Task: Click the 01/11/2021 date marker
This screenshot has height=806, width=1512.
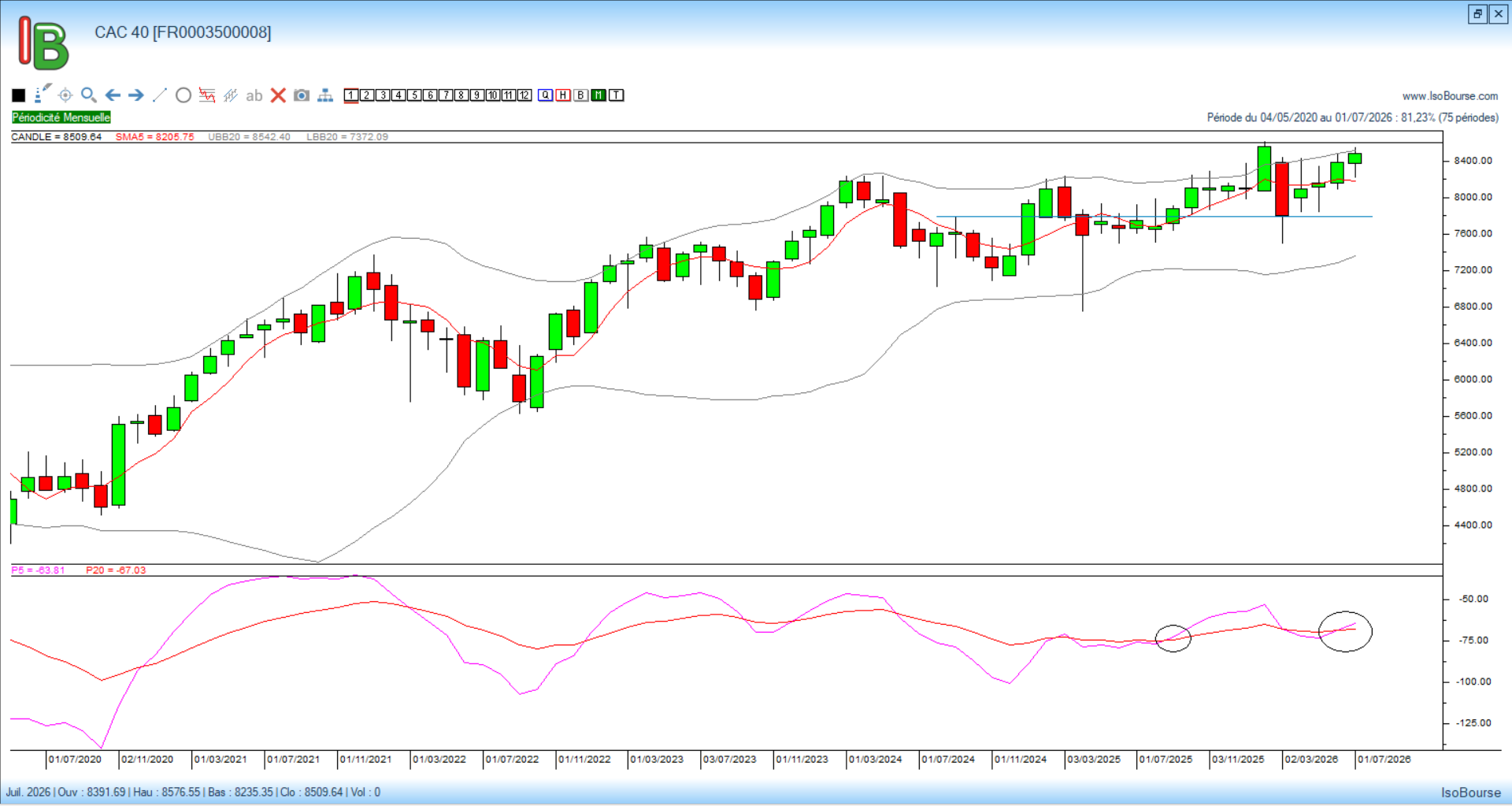Action: (x=365, y=760)
